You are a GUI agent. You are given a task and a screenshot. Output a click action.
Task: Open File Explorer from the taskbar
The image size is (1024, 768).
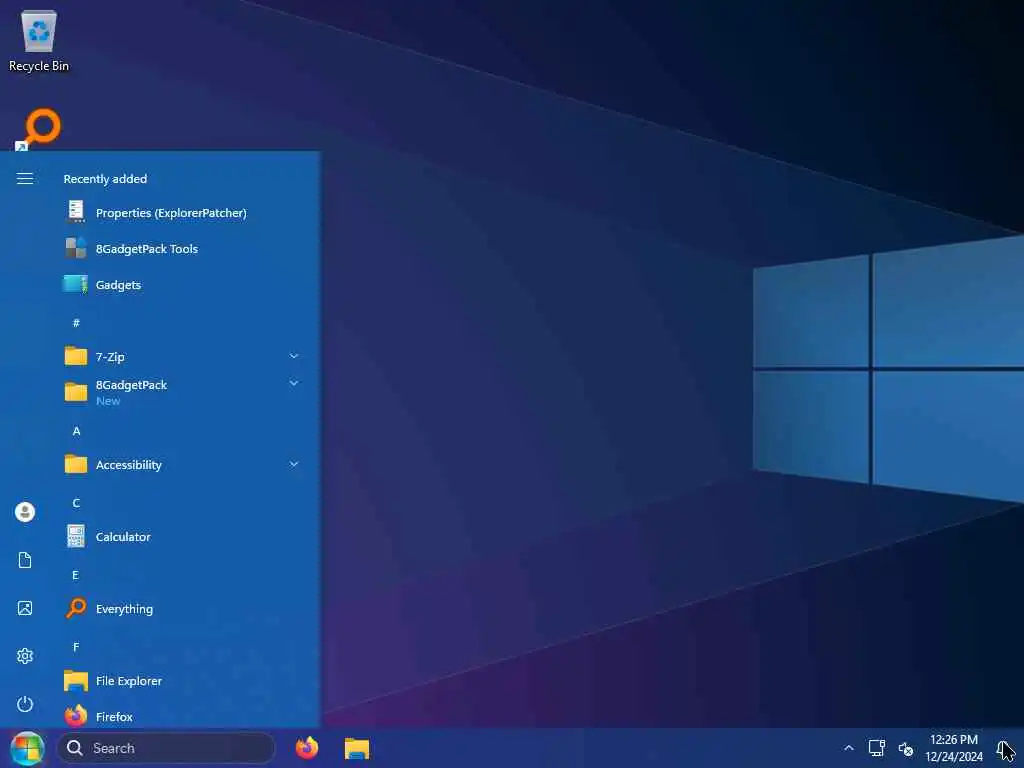point(357,748)
